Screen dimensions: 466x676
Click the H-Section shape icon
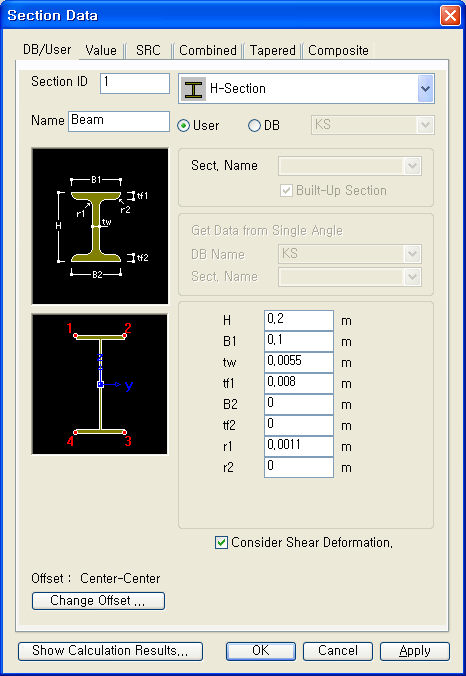[x=193, y=89]
